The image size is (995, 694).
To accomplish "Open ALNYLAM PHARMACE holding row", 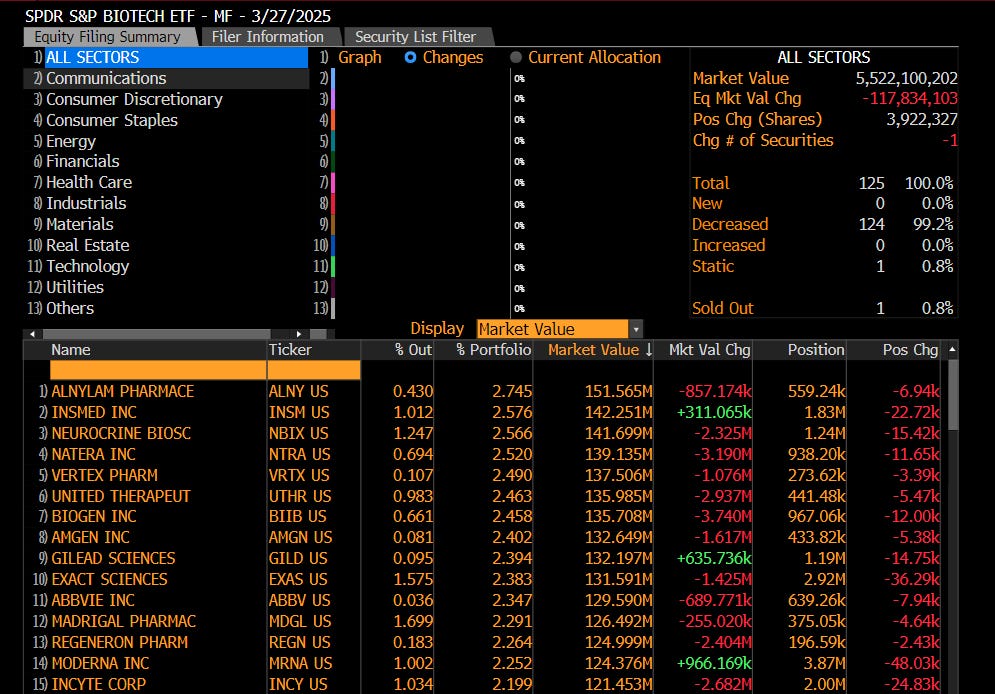I will 482,391.
